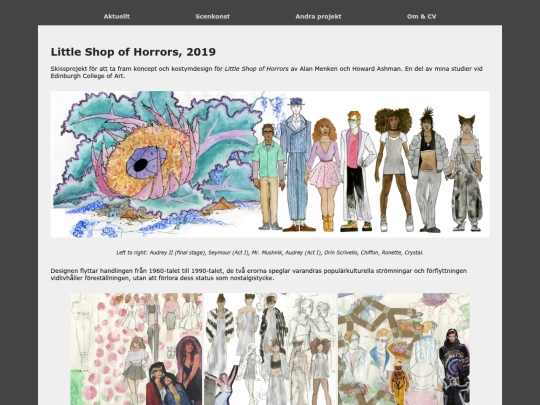Click the paragraph starting 'Skissprojekt för att'
540x405 pixels.
coord(267,72)
